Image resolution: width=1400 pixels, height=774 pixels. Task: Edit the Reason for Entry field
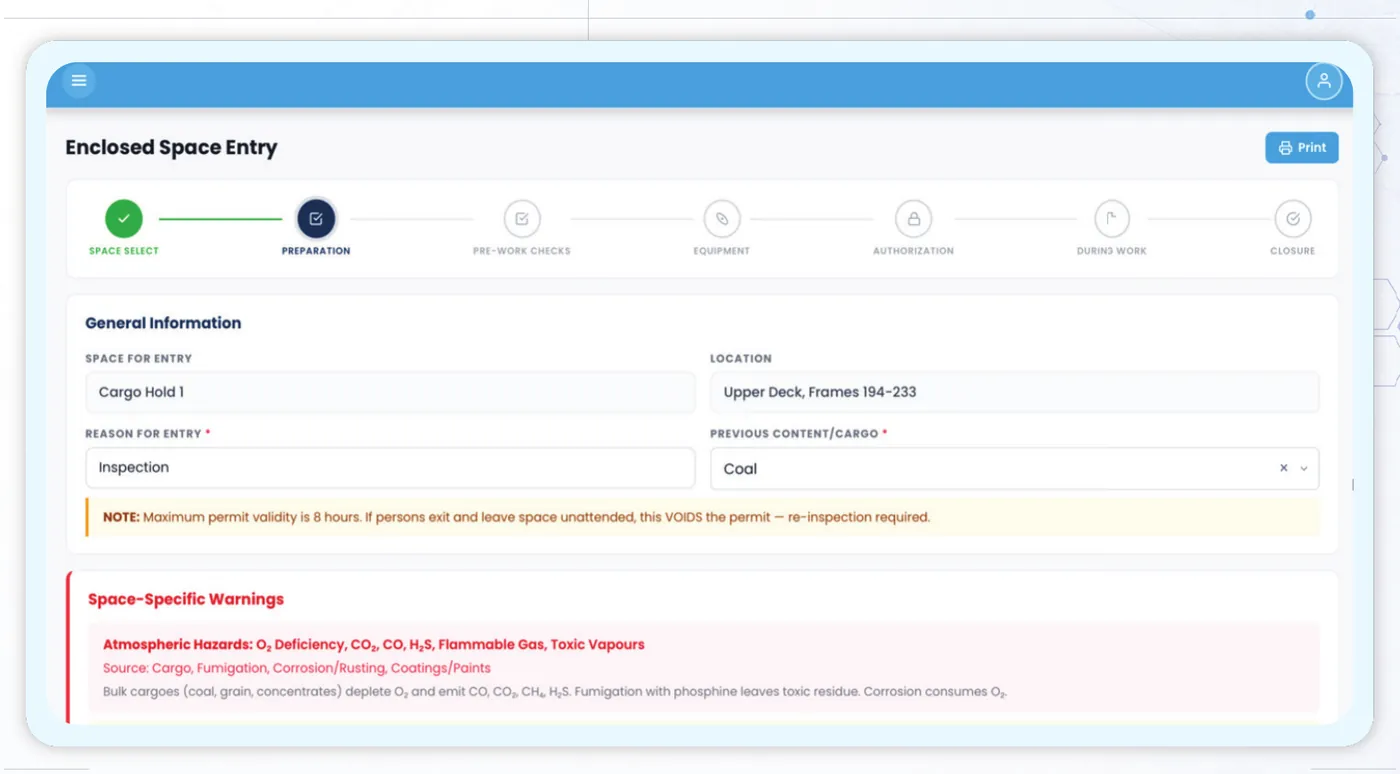(x=390, y=467)
